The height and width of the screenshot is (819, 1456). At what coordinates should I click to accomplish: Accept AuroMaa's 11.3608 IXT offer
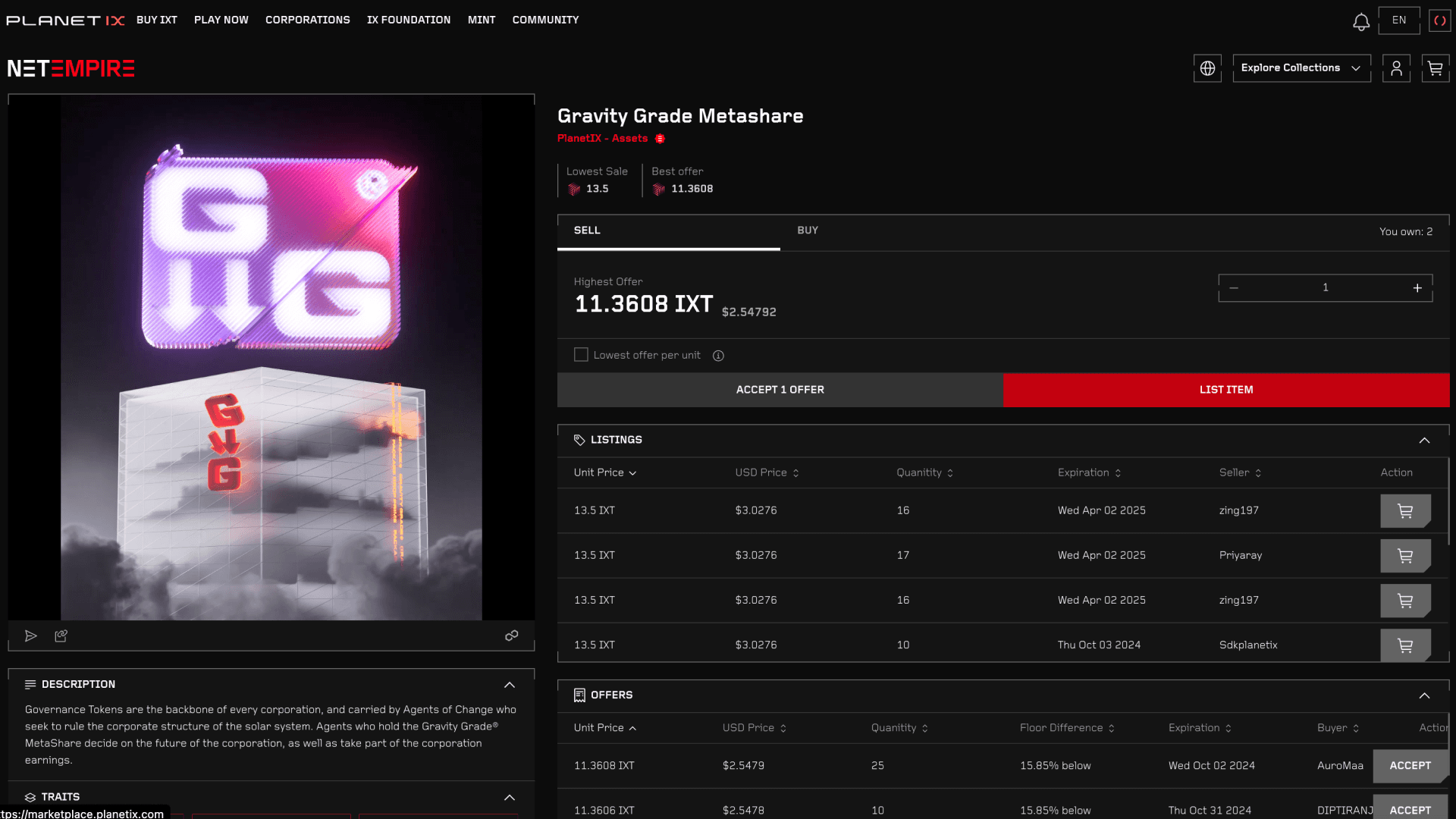[1410, 766]
